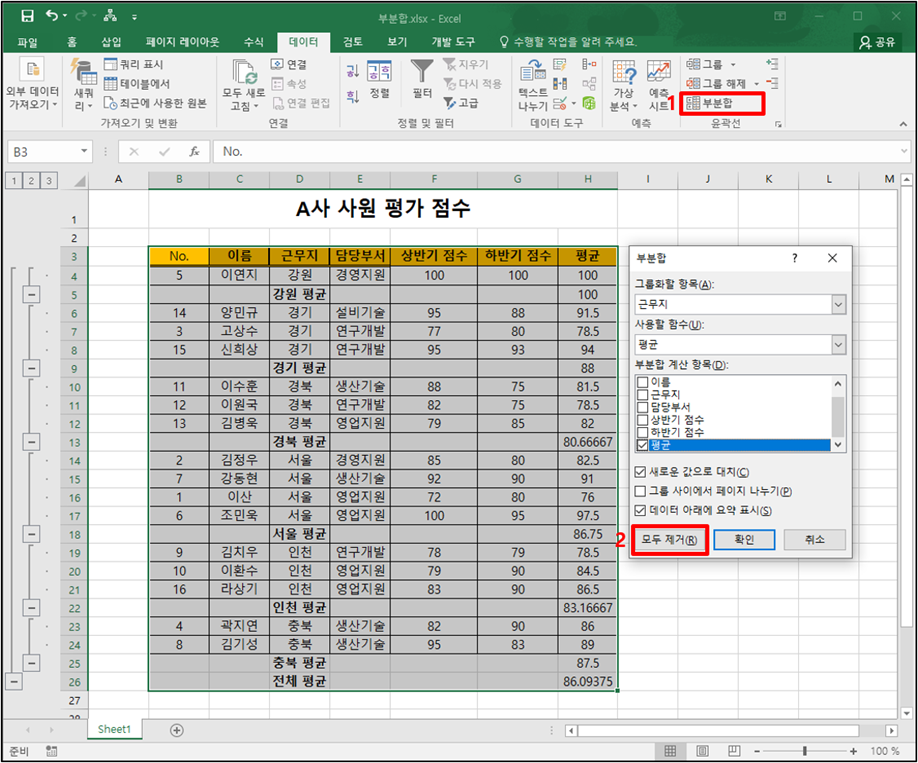This screenshot has width=918, height=763.
Task: Open the 그룹화할 항목 dropdown
Action: tap(838, 304)
